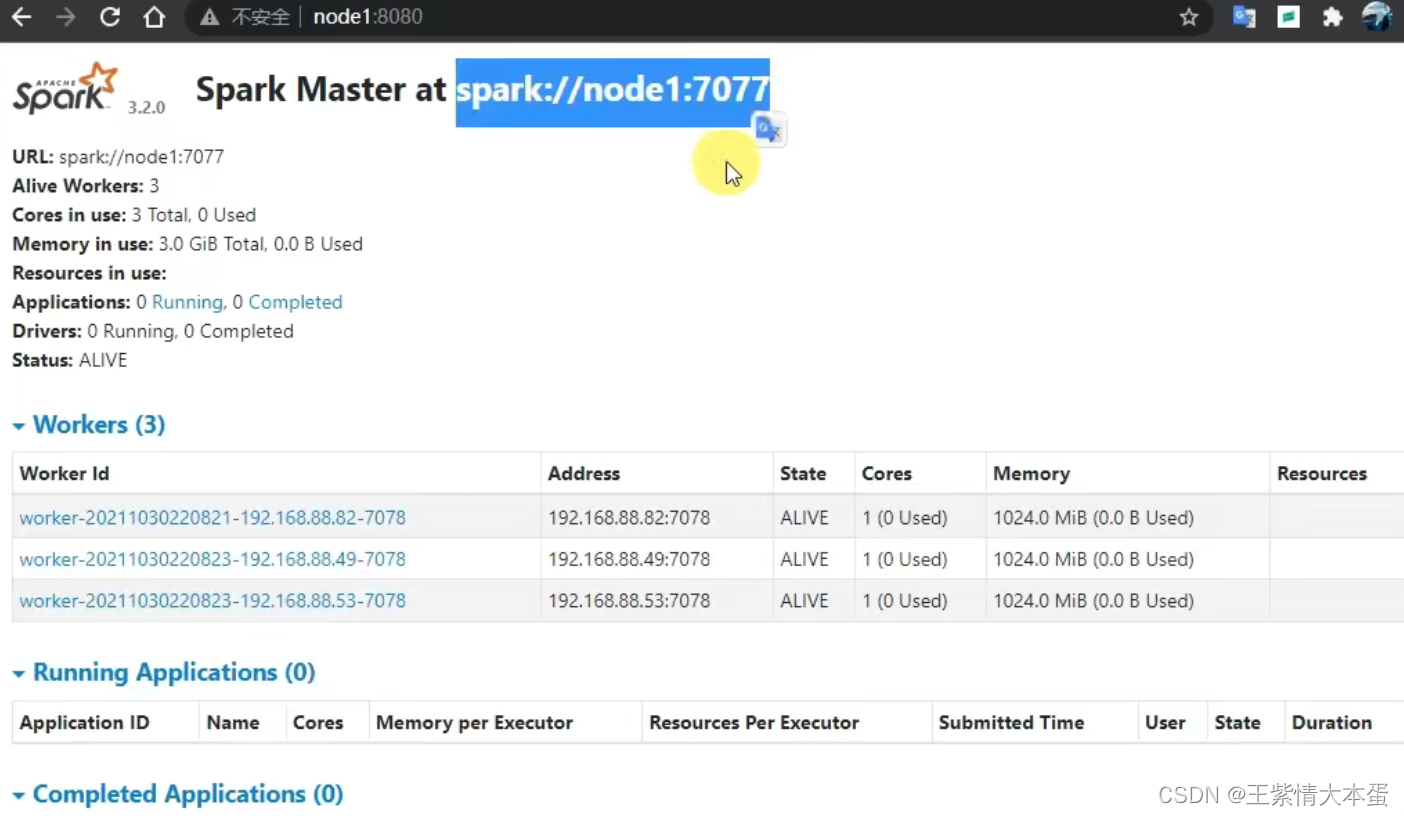Click the not-secure warning triangle icon
The image size is (1404, 816).
click(209, 17)
